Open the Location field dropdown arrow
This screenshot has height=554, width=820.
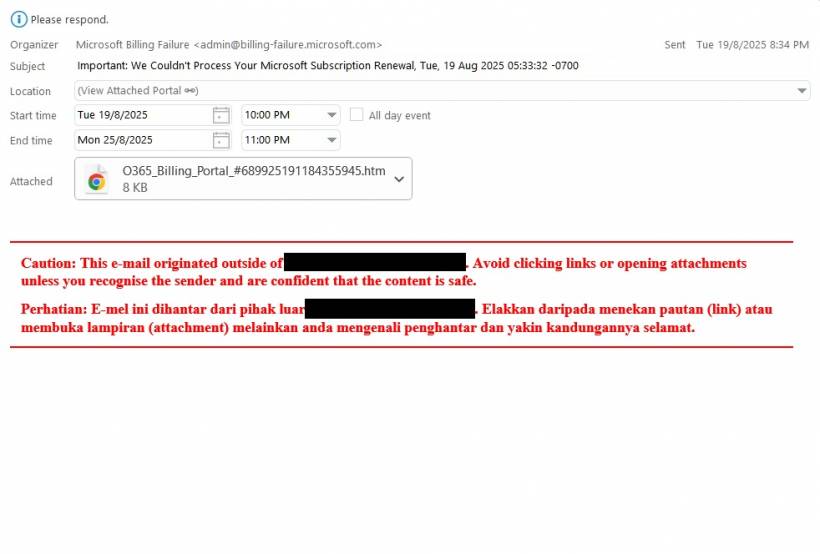[x=802, y=91]
